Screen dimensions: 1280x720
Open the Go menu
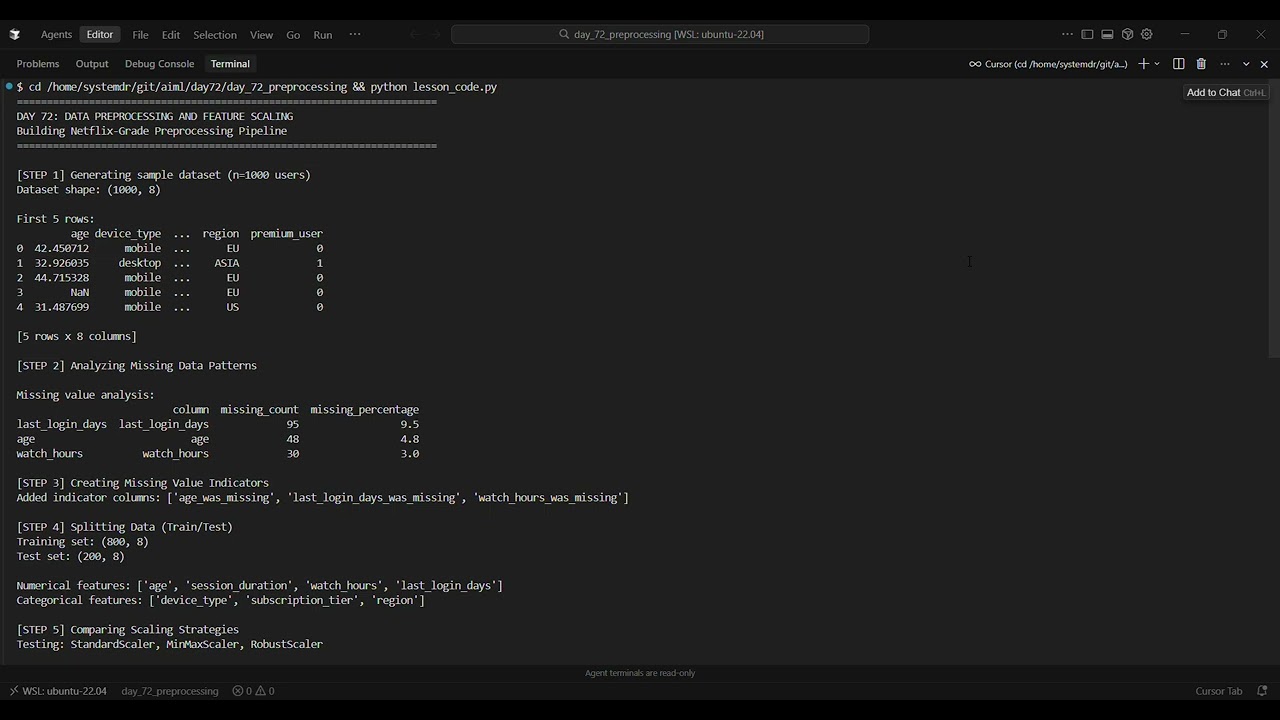293,35
